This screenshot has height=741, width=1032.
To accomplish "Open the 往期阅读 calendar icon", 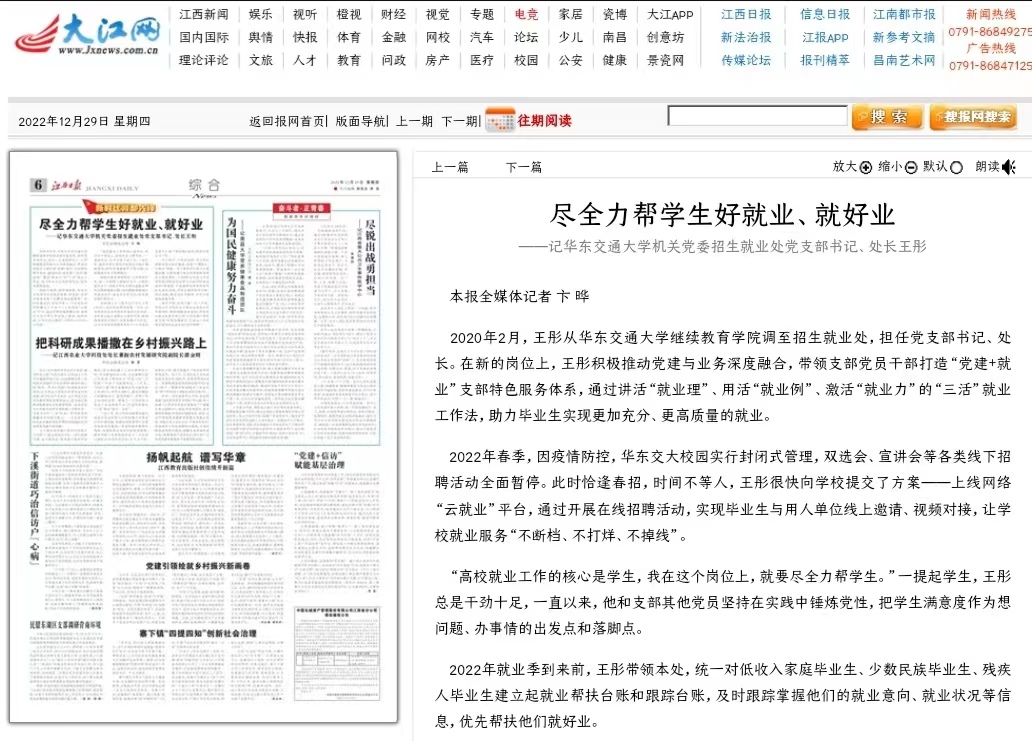I will (500, 120).
